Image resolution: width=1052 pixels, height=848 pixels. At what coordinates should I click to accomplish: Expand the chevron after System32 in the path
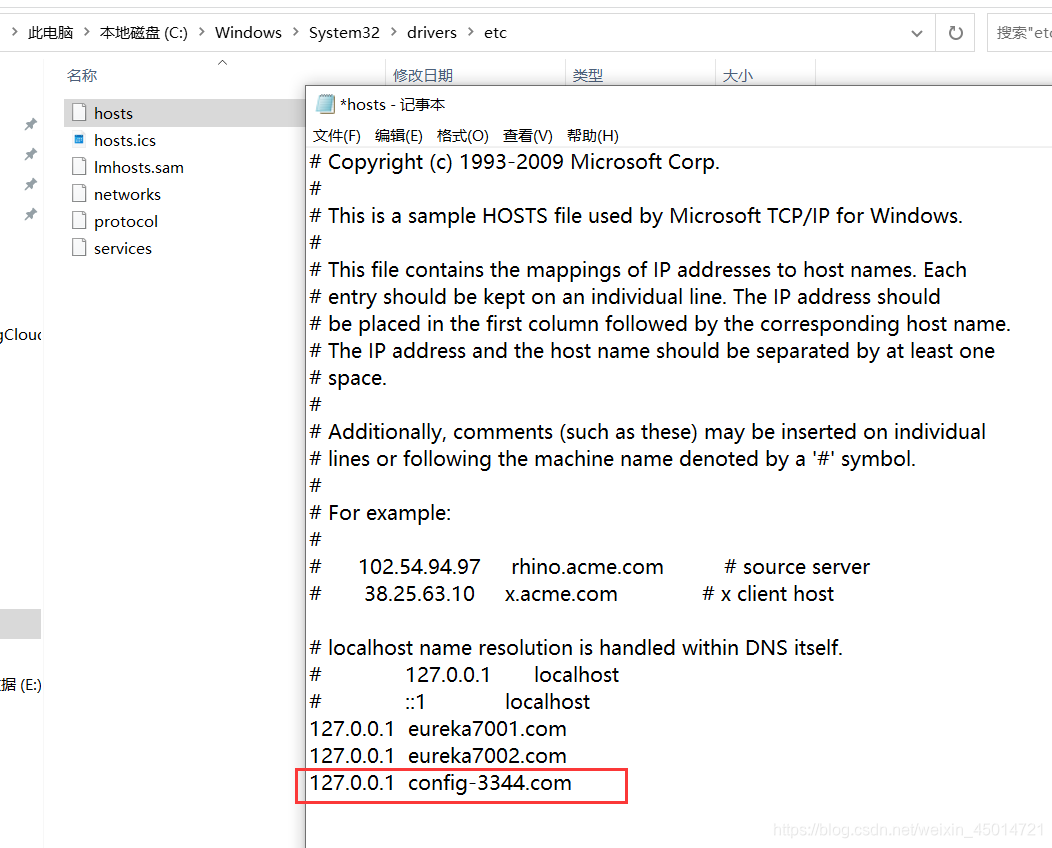(x=393, y=32)
